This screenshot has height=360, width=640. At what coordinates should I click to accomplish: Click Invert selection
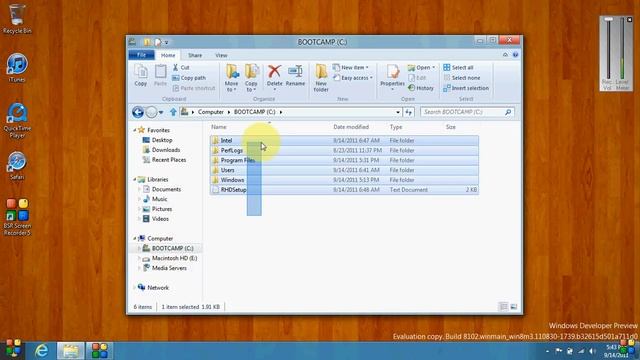point(466,88)
